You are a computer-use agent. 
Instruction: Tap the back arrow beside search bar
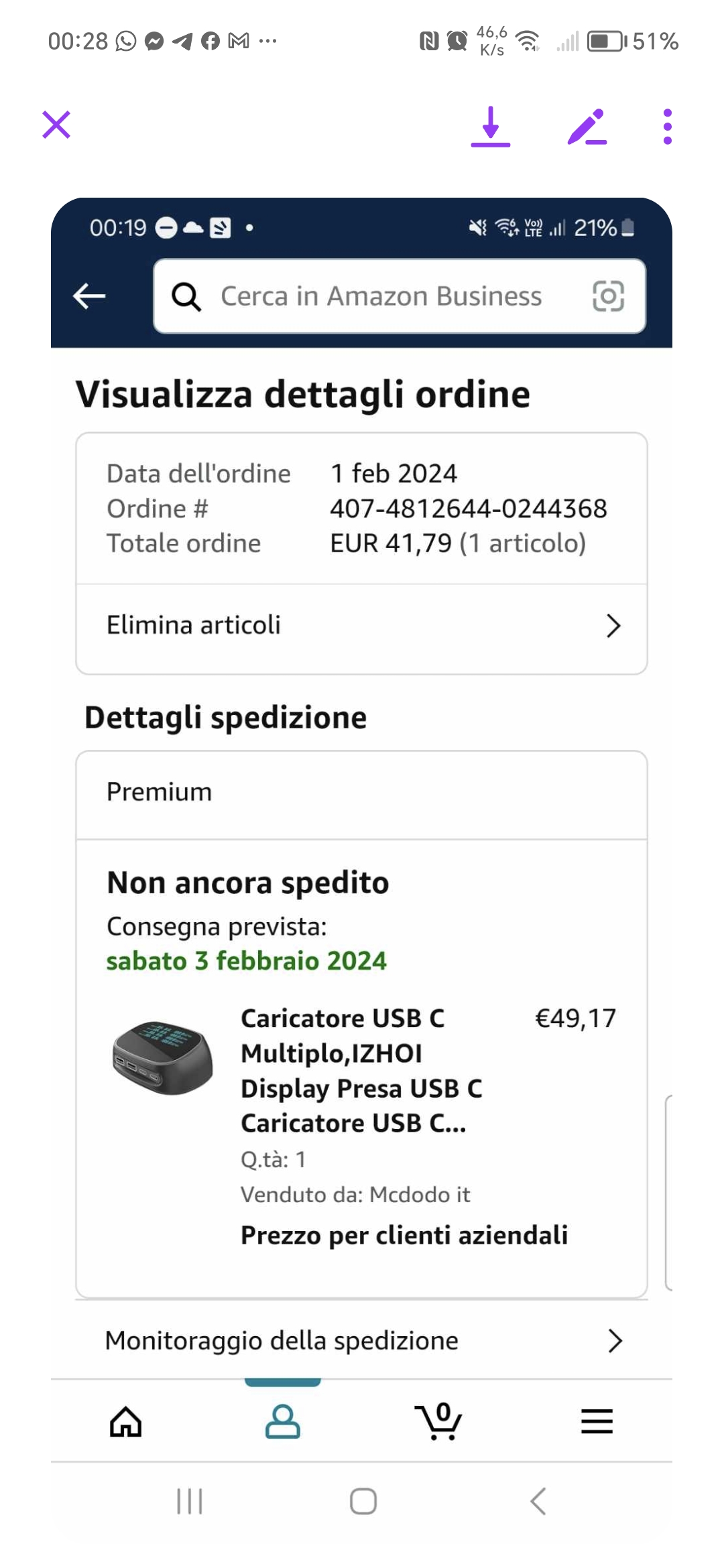tap(90, 296)
